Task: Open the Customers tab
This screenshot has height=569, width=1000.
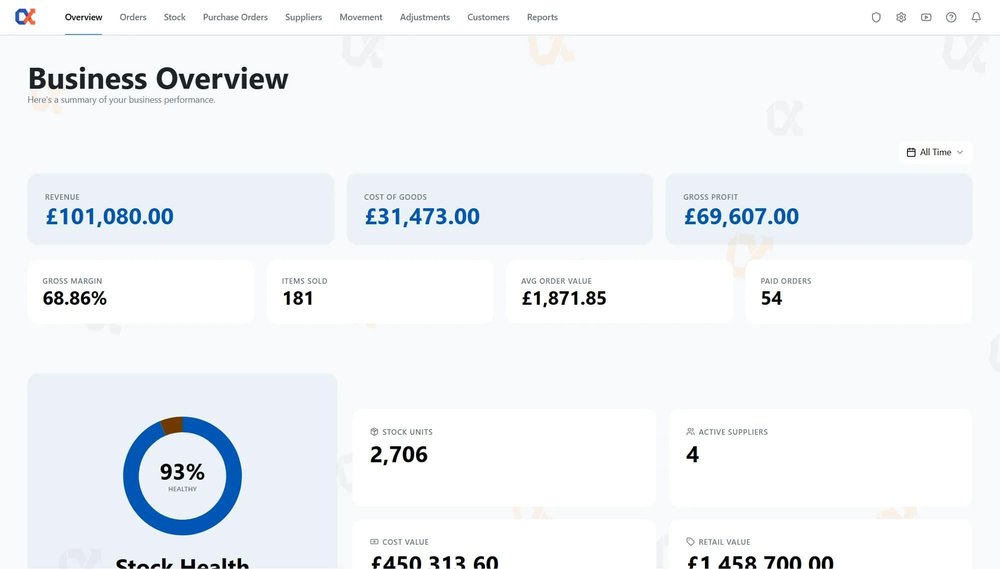Action: point(489,17)
